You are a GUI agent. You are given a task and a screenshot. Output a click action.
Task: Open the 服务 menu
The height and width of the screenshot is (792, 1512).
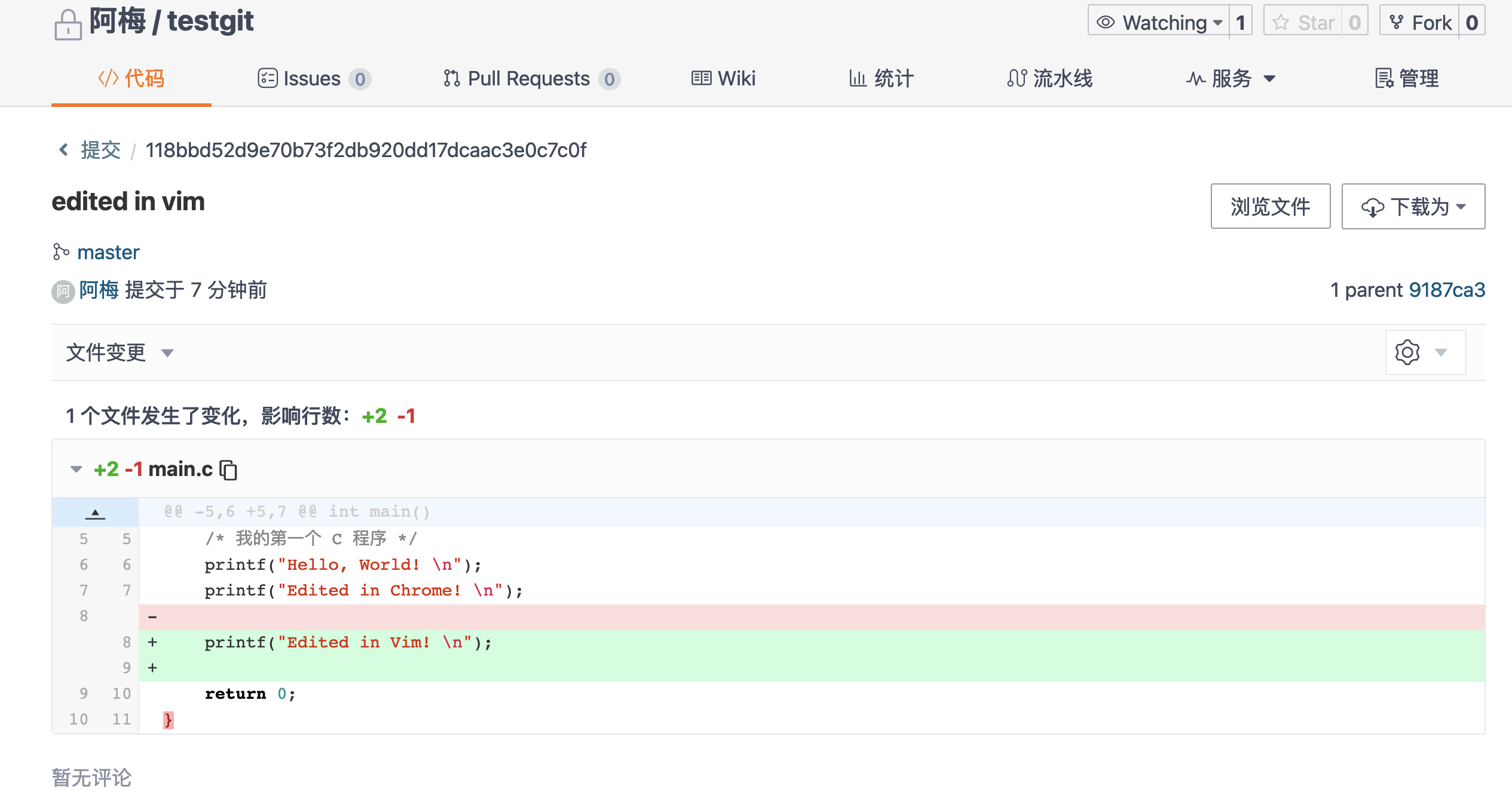(1231, 79)
